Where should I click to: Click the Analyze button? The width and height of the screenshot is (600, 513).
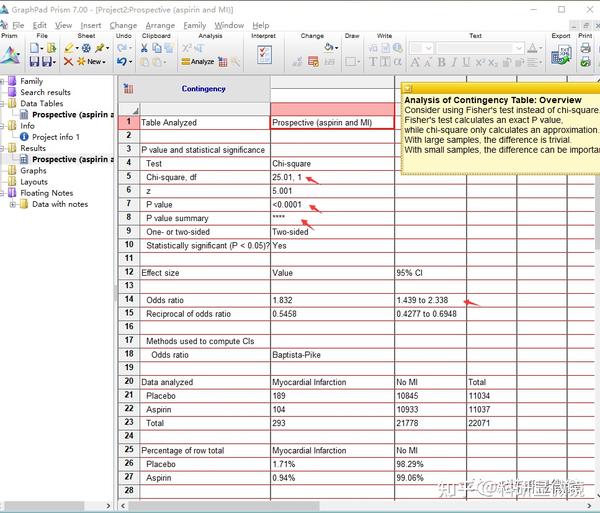(197, 61)
